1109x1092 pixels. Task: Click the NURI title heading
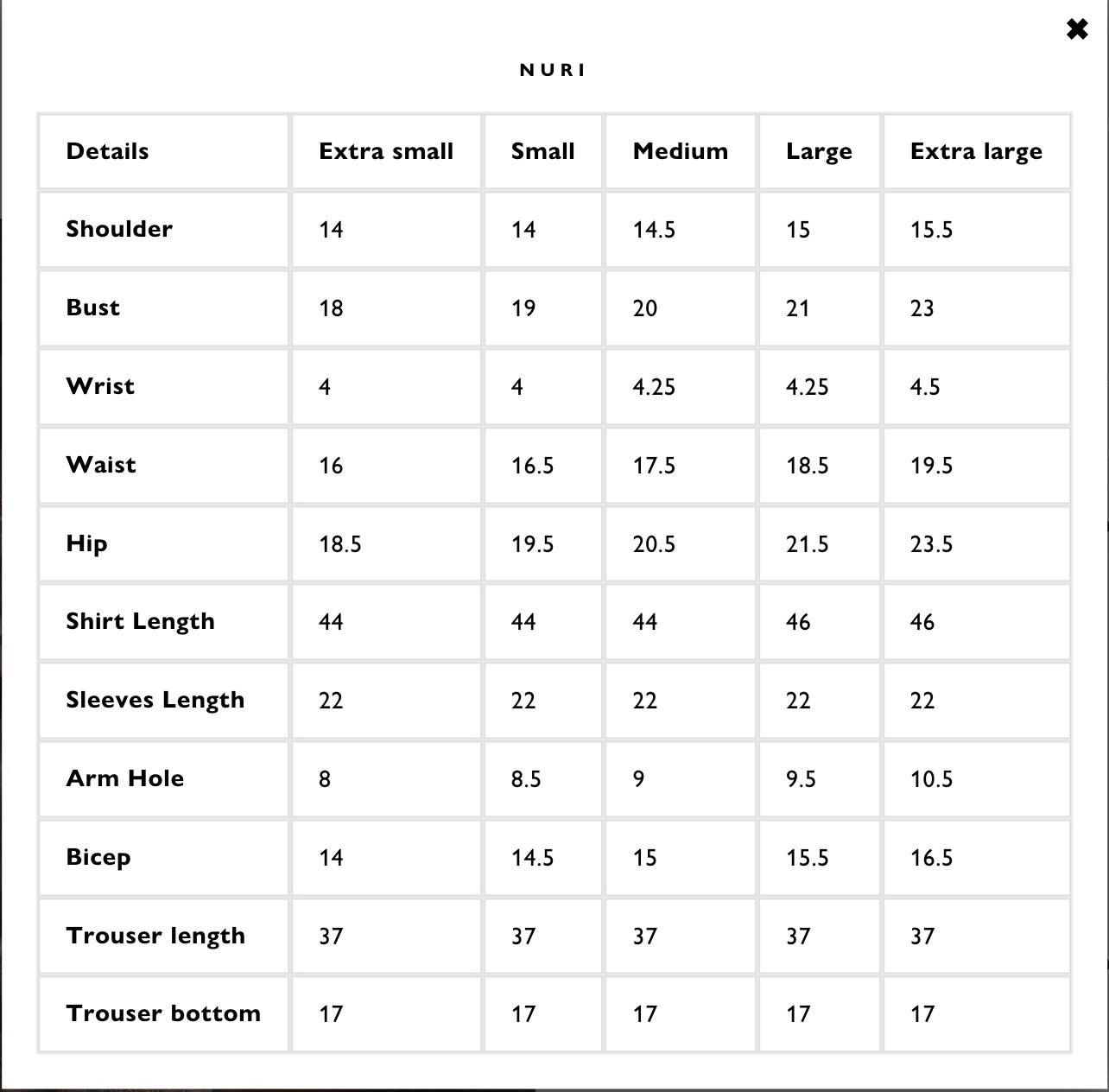coord(553,70)
